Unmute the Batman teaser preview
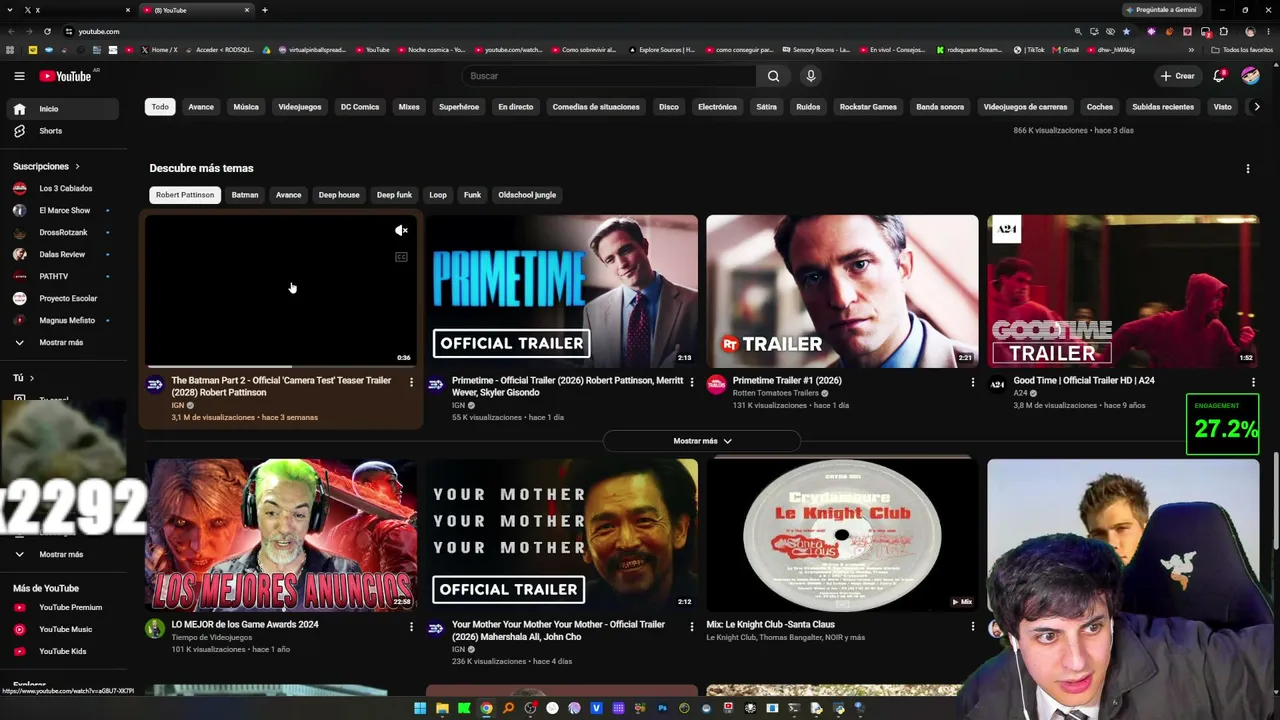 401,231
